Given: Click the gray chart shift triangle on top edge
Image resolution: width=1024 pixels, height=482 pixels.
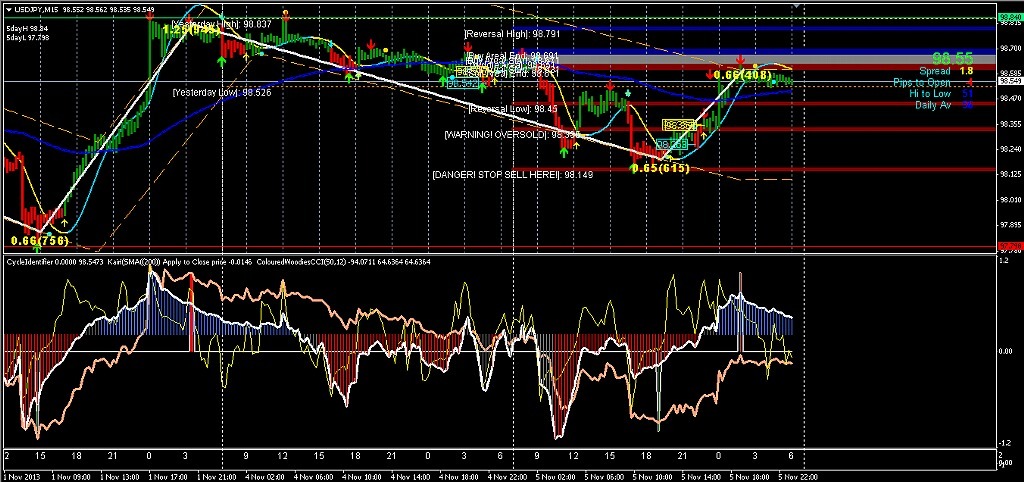Looking at the screenshot, I should [x=795, y=4].
